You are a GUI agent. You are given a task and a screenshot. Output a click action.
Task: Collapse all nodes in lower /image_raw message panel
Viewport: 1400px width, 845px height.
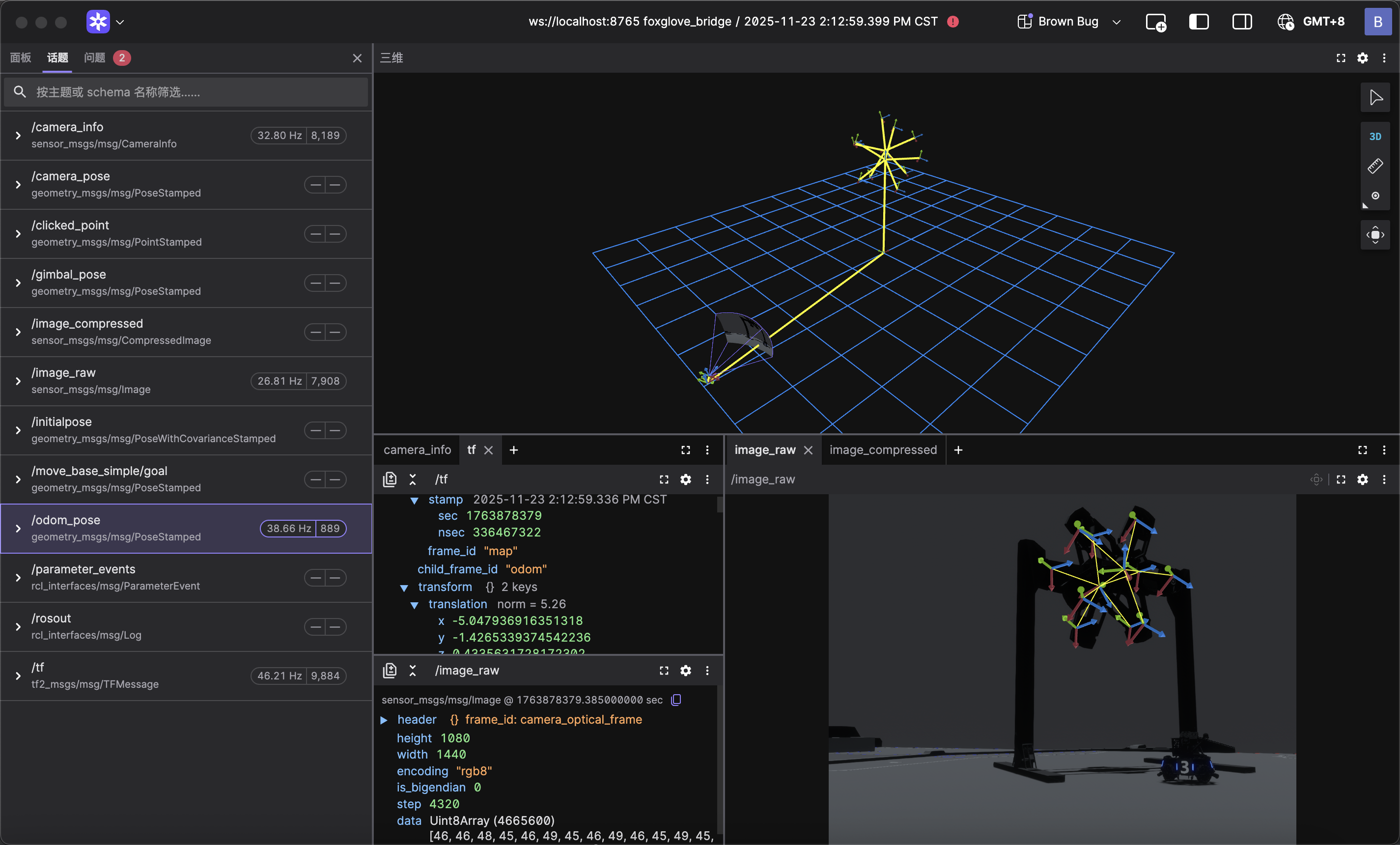pos(413,671)
